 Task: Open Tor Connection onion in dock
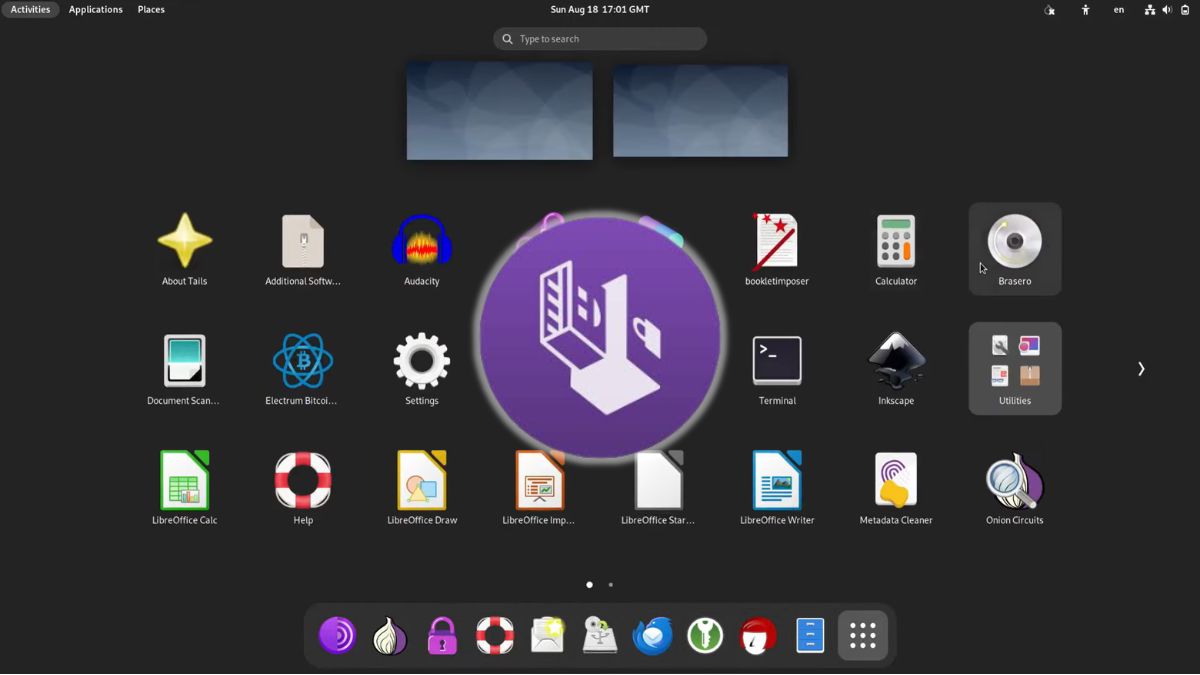tap(390, 635)
